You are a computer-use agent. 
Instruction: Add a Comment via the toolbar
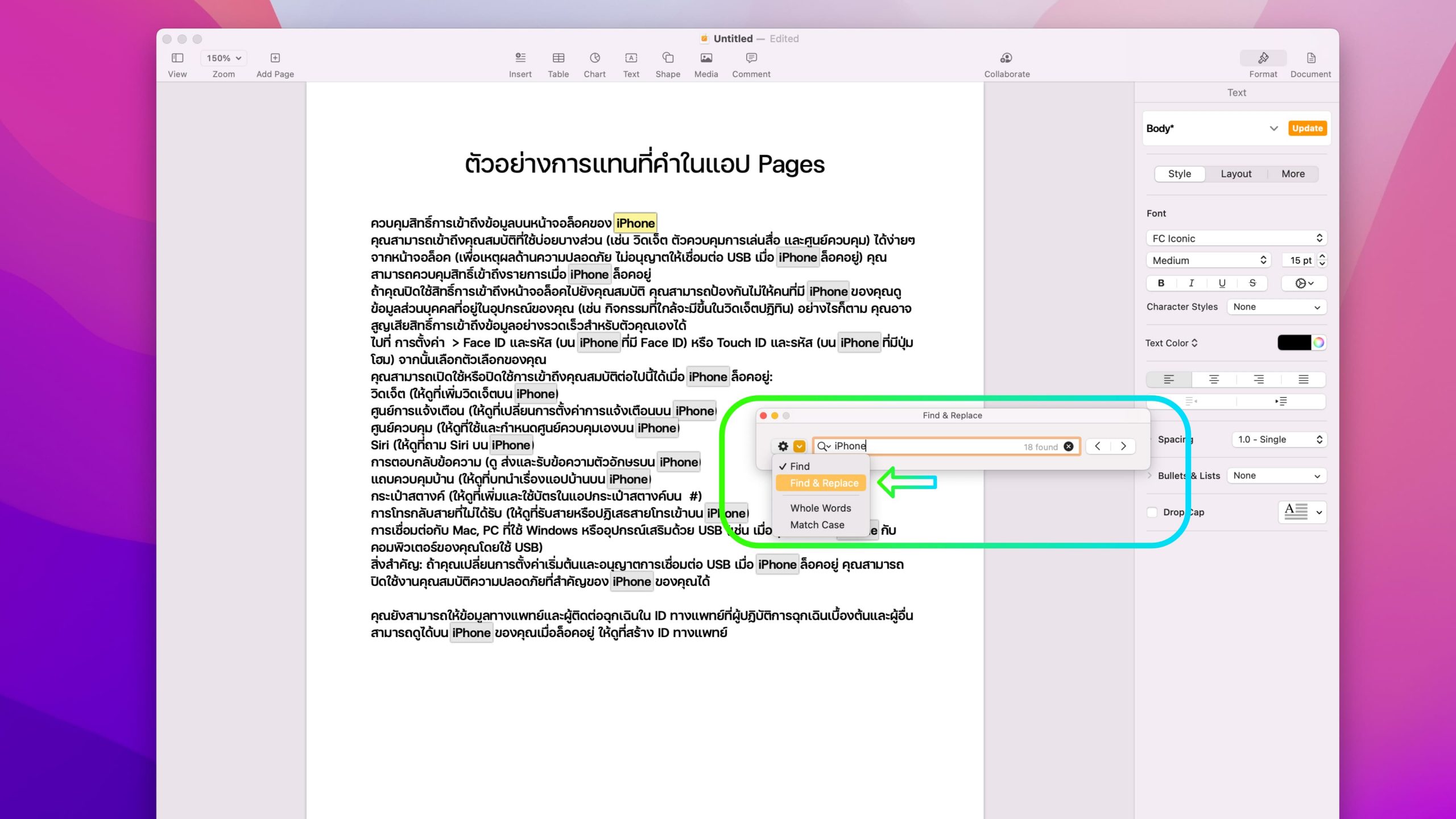tap(751, 58)
